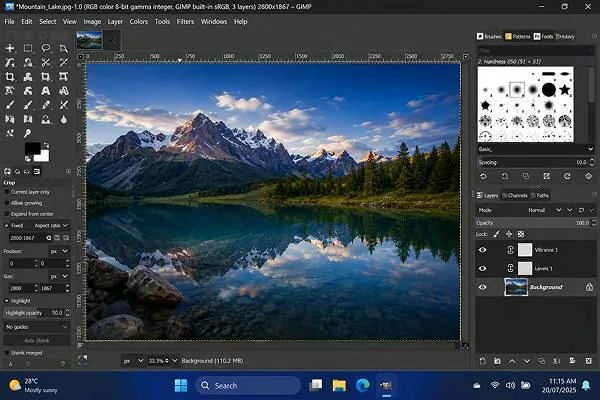Viewport: 600px width, 400px height.
Task: Open the Basic brush tag dropdown
Action: (x=536, y=149)
